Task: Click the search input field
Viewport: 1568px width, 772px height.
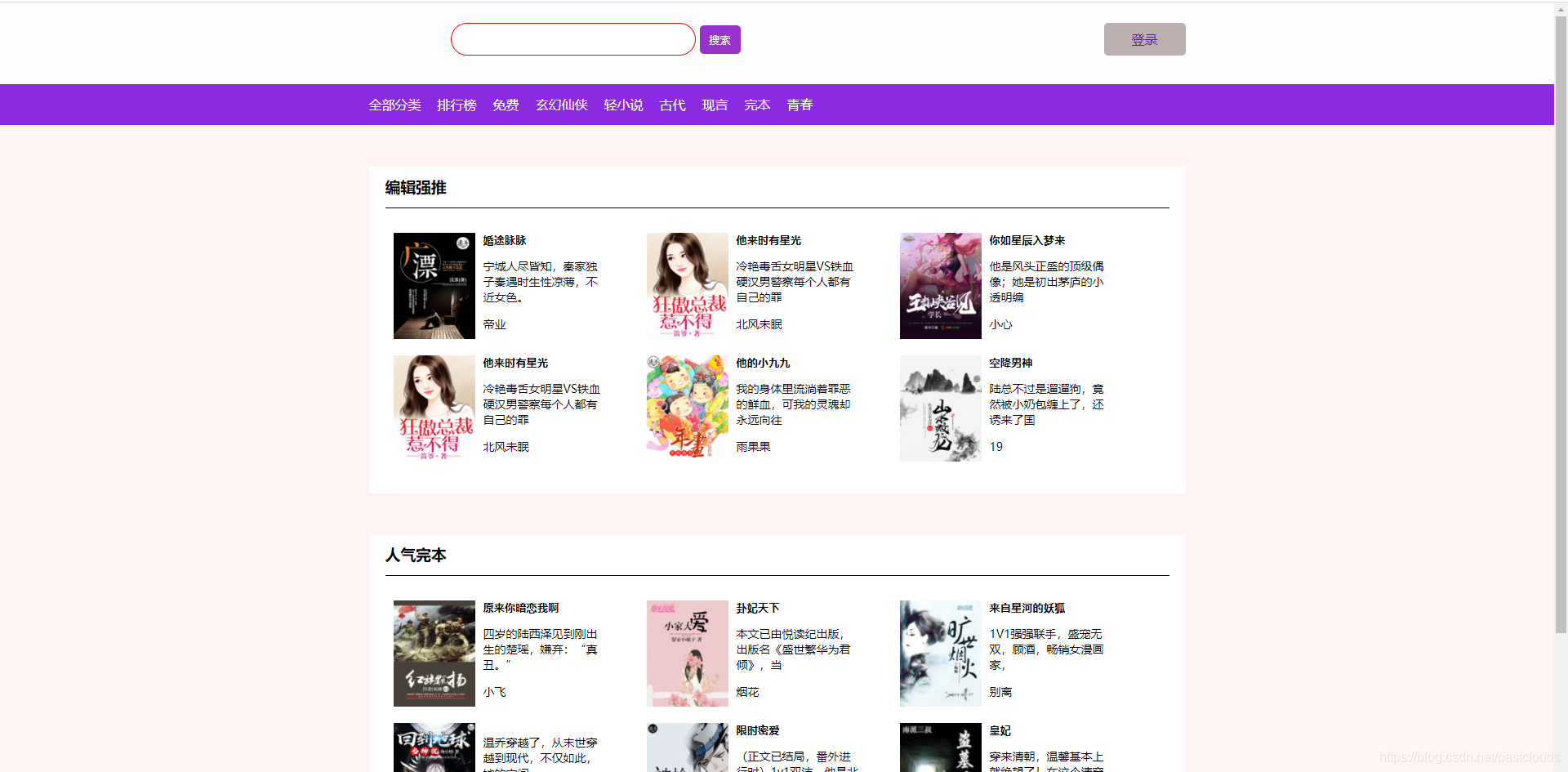Action: tap(572, 39)
